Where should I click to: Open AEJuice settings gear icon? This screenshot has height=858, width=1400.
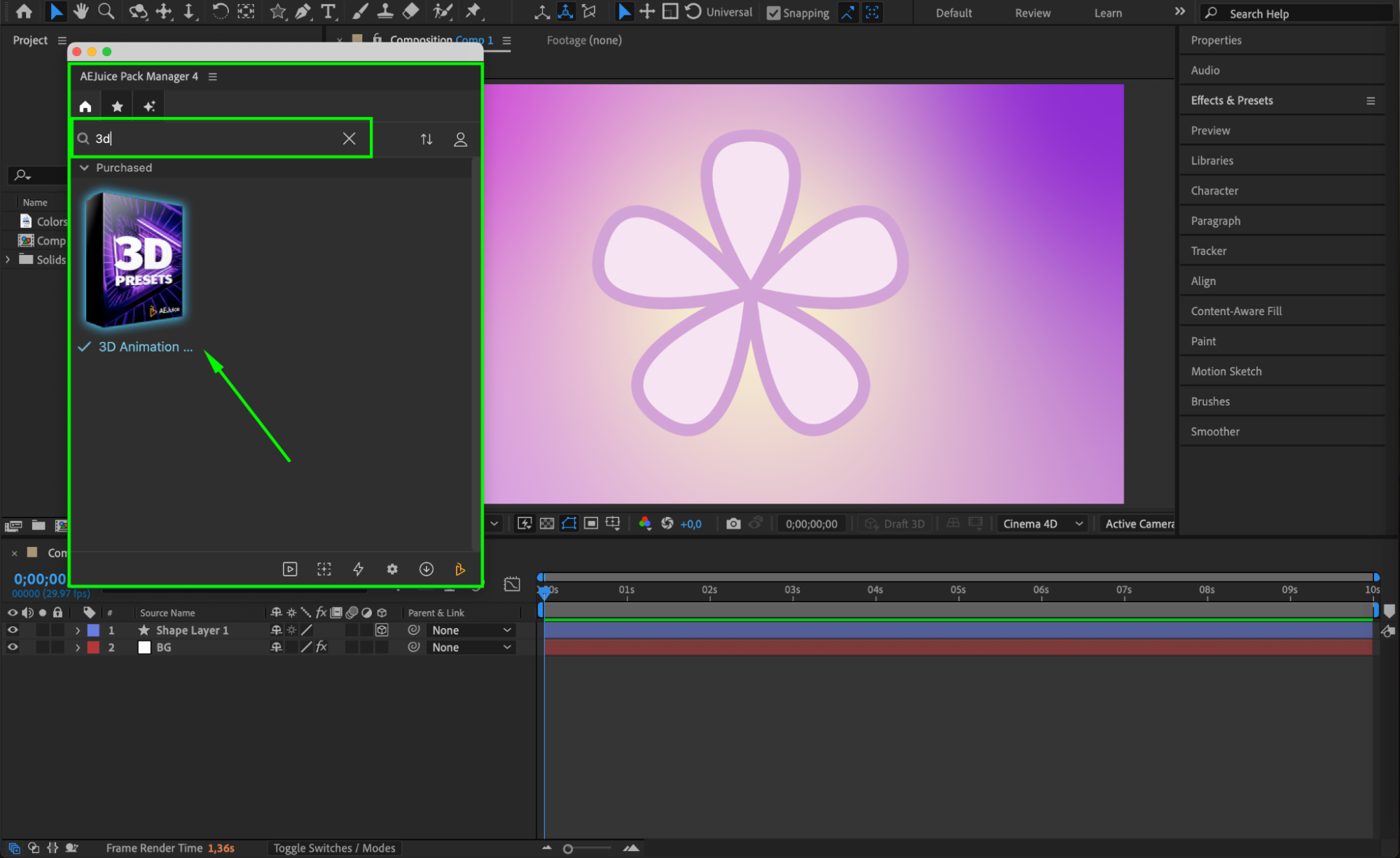coord(392,569)
